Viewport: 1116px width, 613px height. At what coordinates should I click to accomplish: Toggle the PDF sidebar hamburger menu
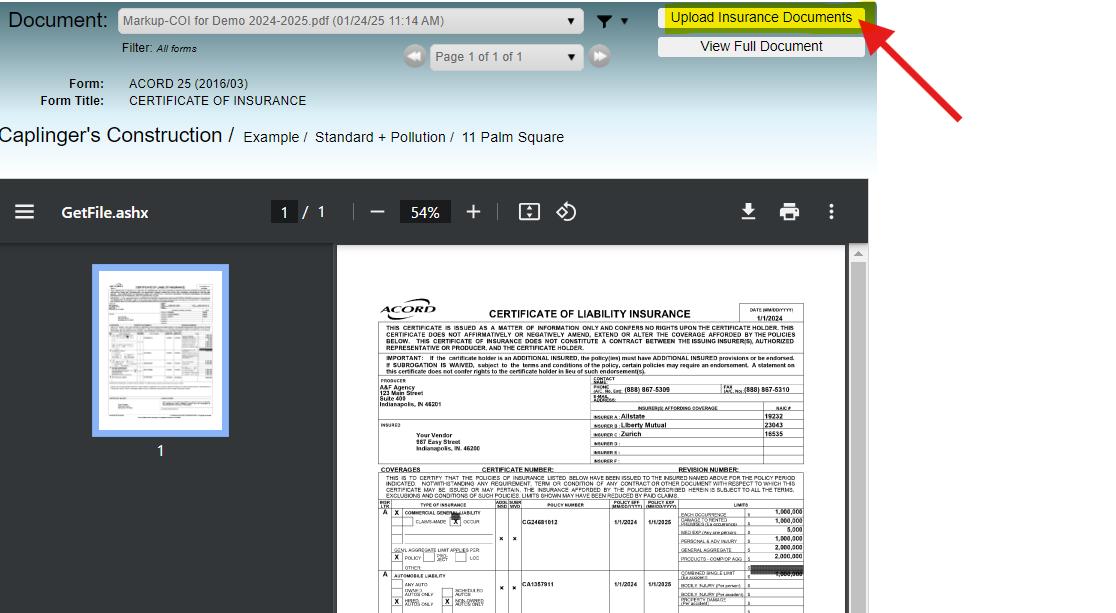tap(25, 212)
